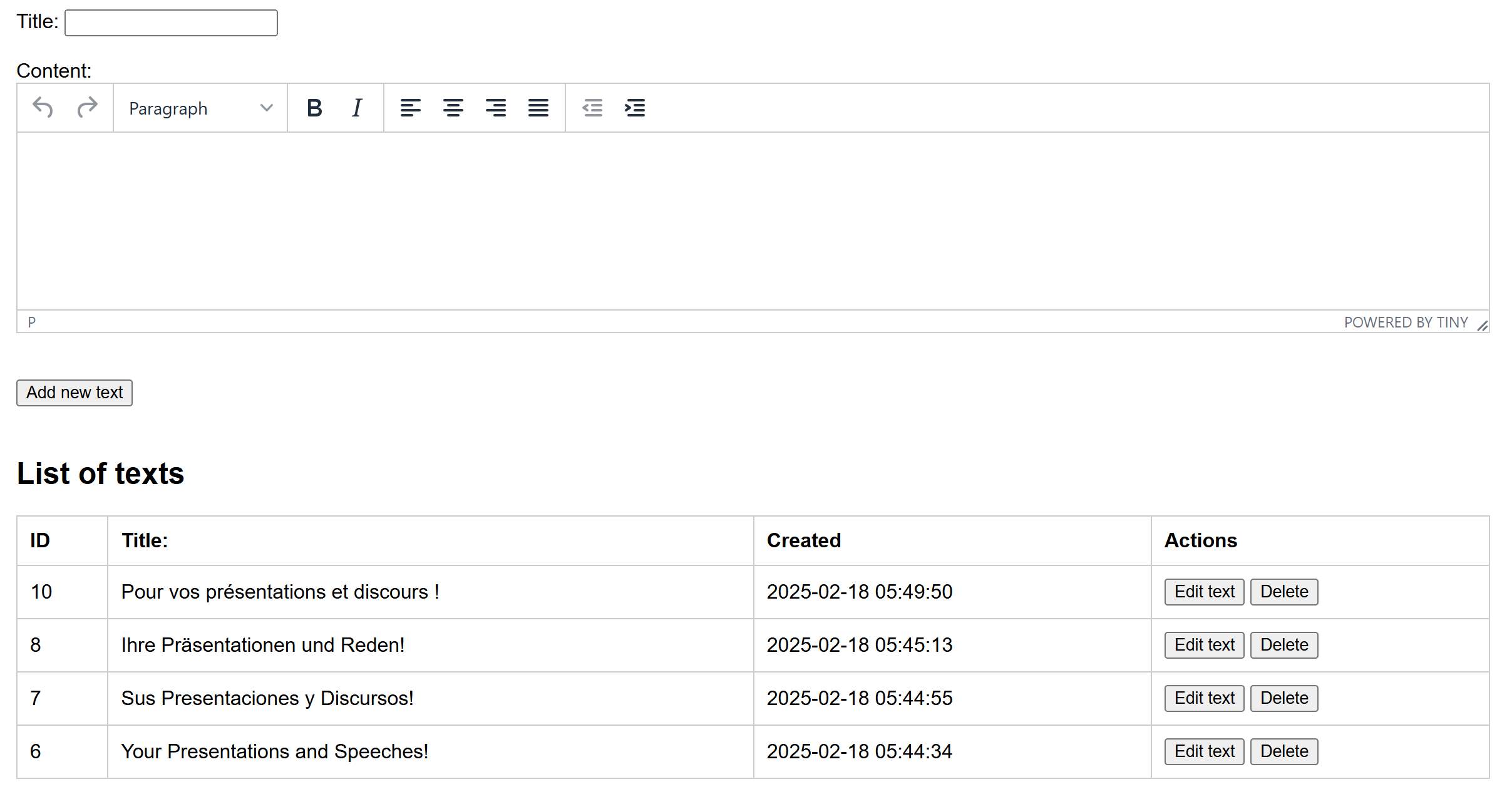Focus the Title input field
1512x799 pixels.
(171, 23)
